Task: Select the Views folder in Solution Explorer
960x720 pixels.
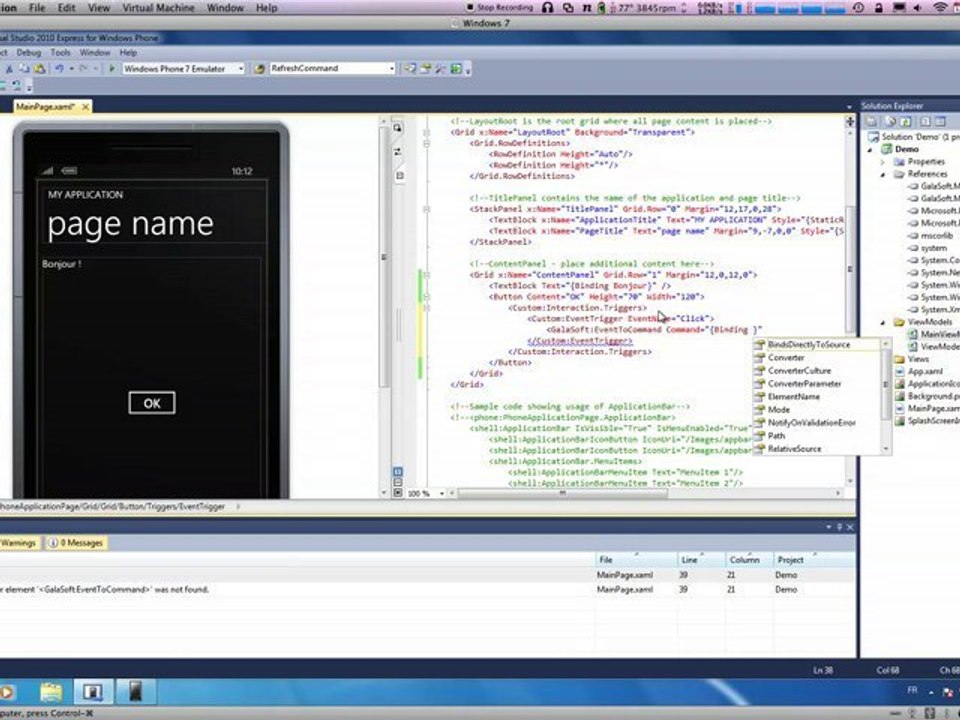Action: tap(918, 359)
